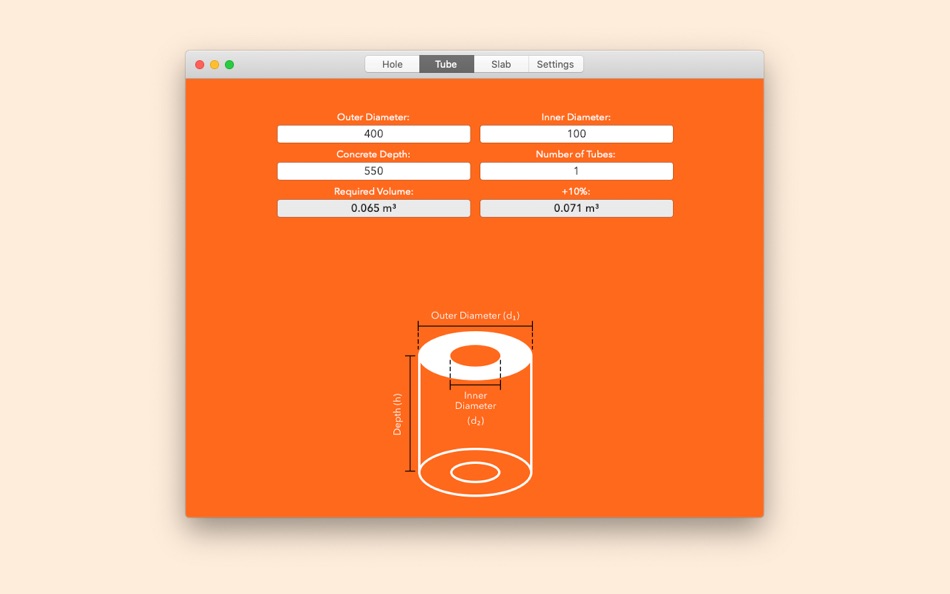
Task: Click the "Outer Diameter (d₁)" diagram label
Action: pyautogui.click(x=475, y=315)
